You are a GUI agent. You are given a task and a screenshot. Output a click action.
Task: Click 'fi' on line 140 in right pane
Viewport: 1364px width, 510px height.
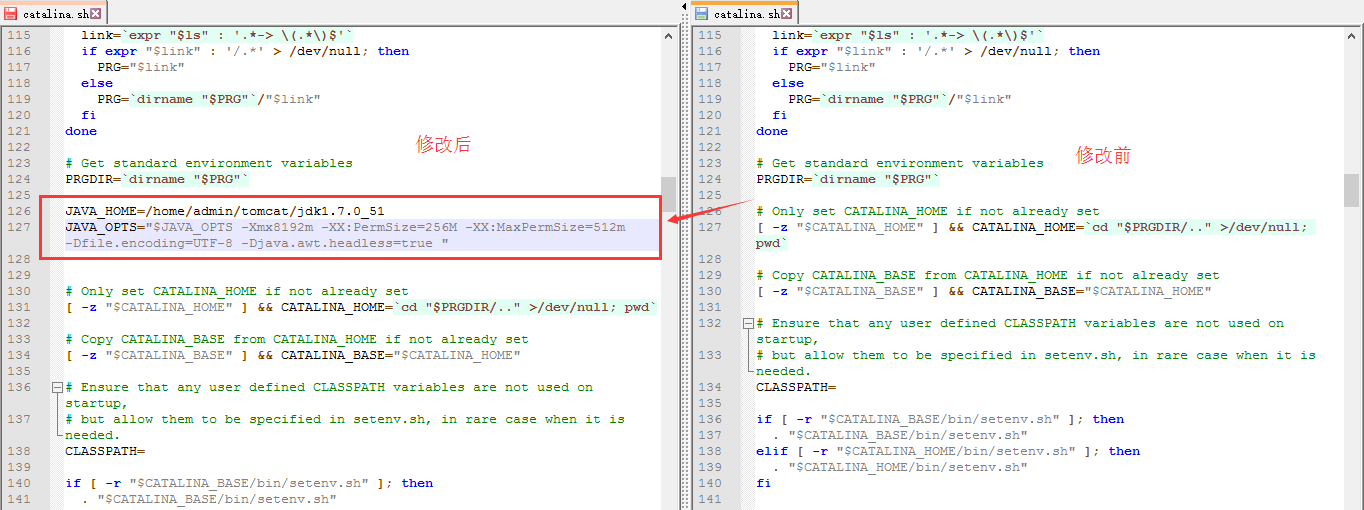pyautogui.click(x=765, y=483)
